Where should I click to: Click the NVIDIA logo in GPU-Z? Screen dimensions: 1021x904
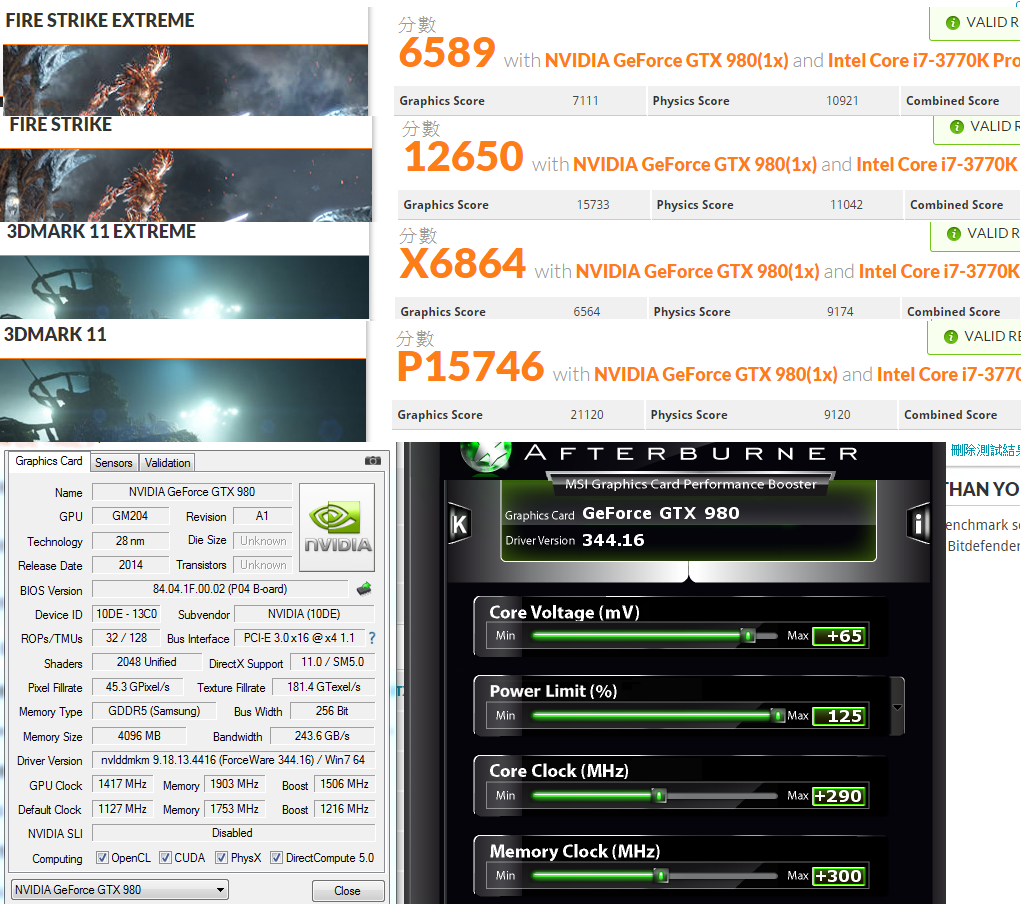pos(337,527)
